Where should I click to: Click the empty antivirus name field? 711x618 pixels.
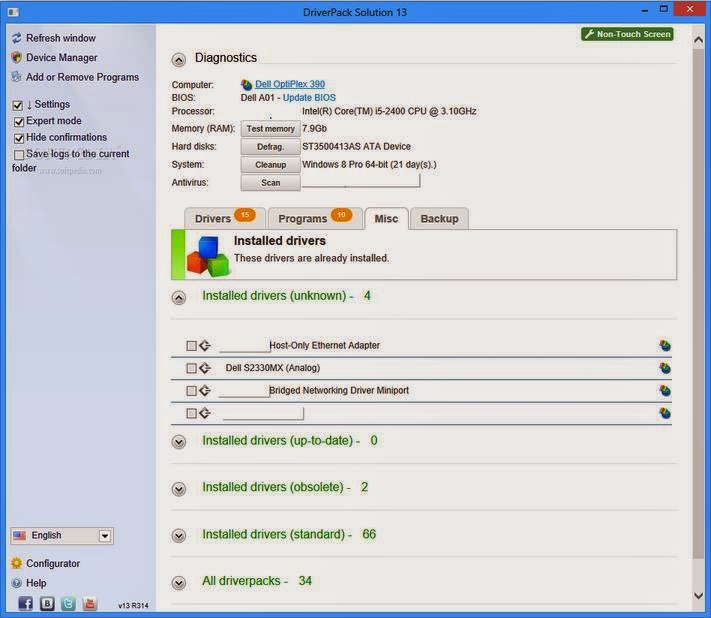pos(361,181)
